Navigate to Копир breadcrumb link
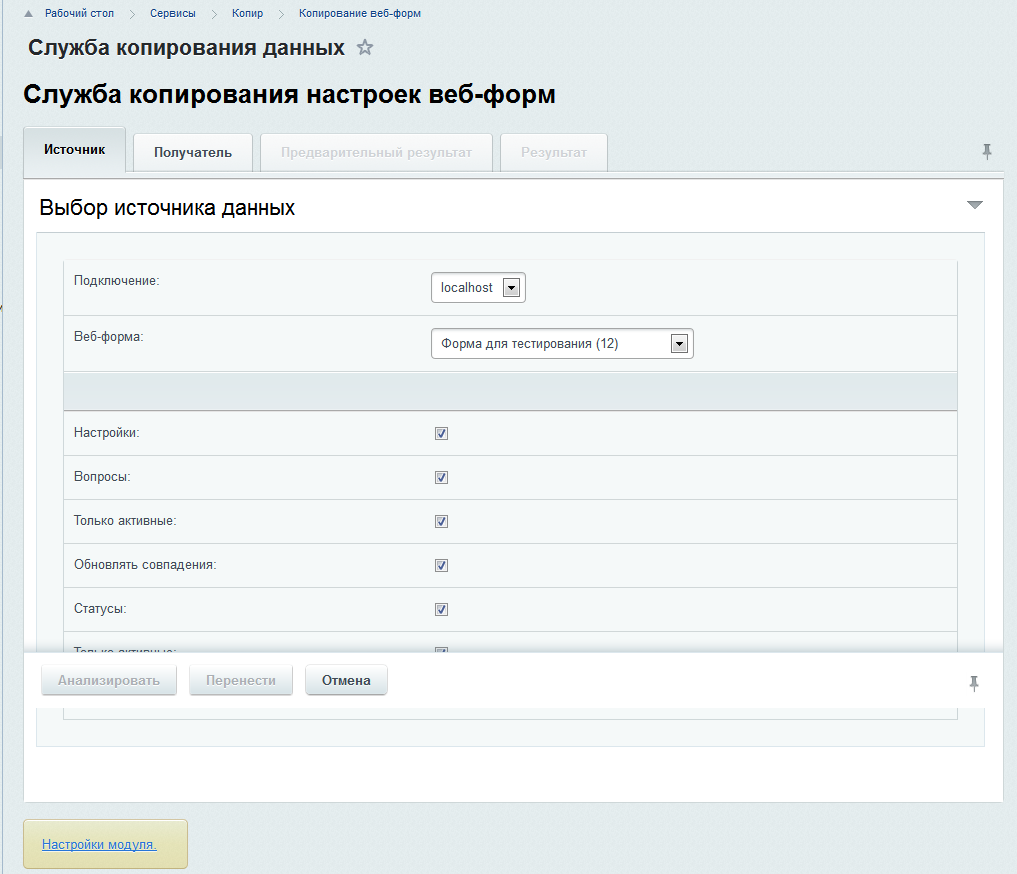Viewport: 1017px width, 874px height. pos(247,14)
